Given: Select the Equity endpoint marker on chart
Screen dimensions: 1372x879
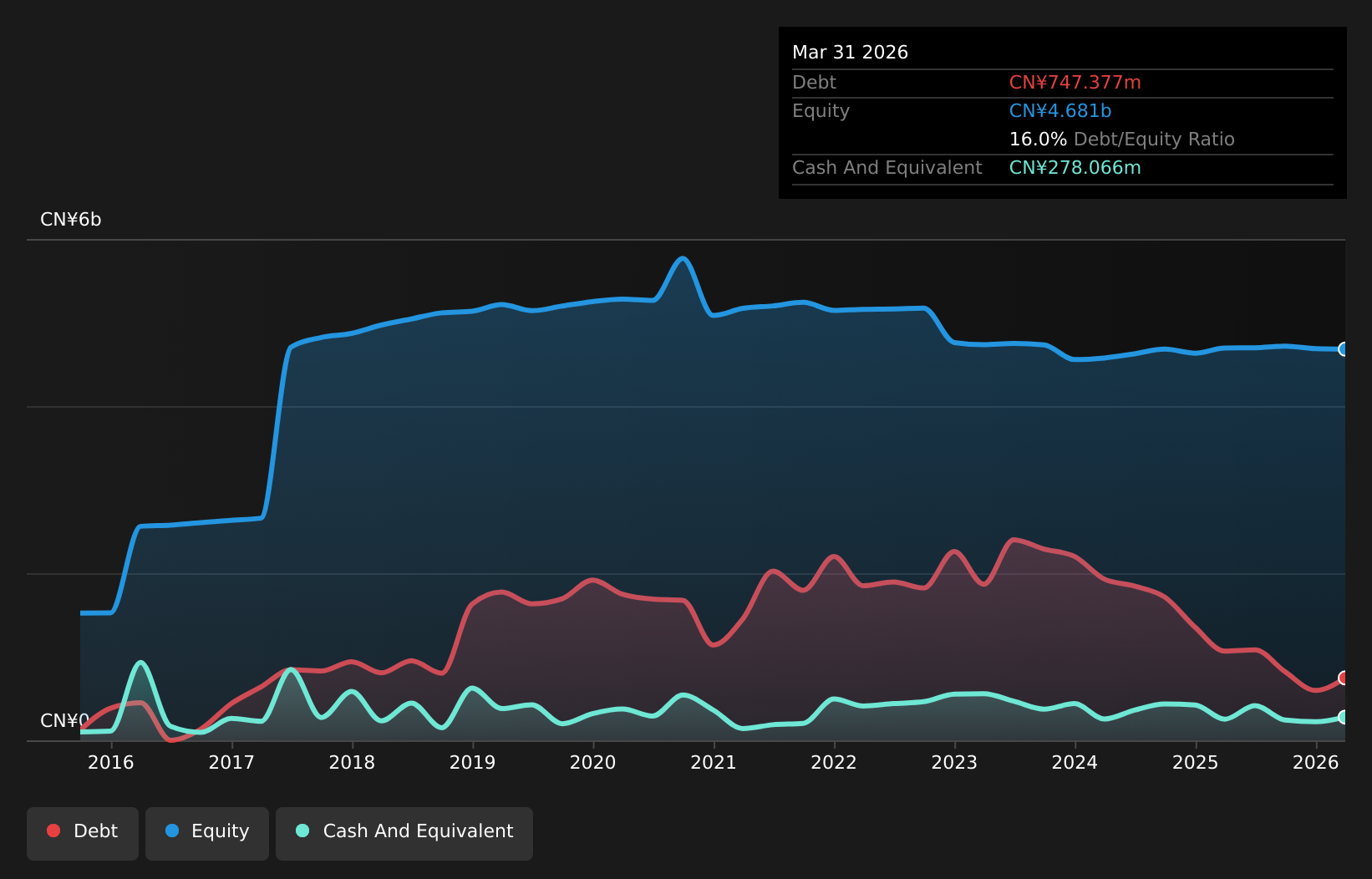Looking at the screenshot, I should coord(1344,349).
